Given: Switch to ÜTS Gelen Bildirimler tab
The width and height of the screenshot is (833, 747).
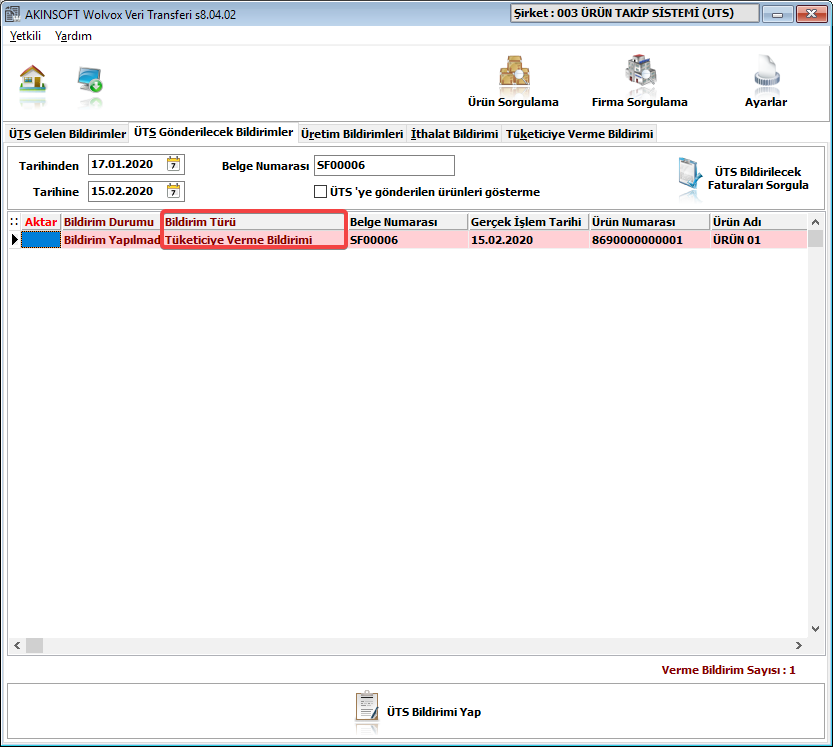Looking at the screenshot, I should pyautogui.click(x=67, y=134).
